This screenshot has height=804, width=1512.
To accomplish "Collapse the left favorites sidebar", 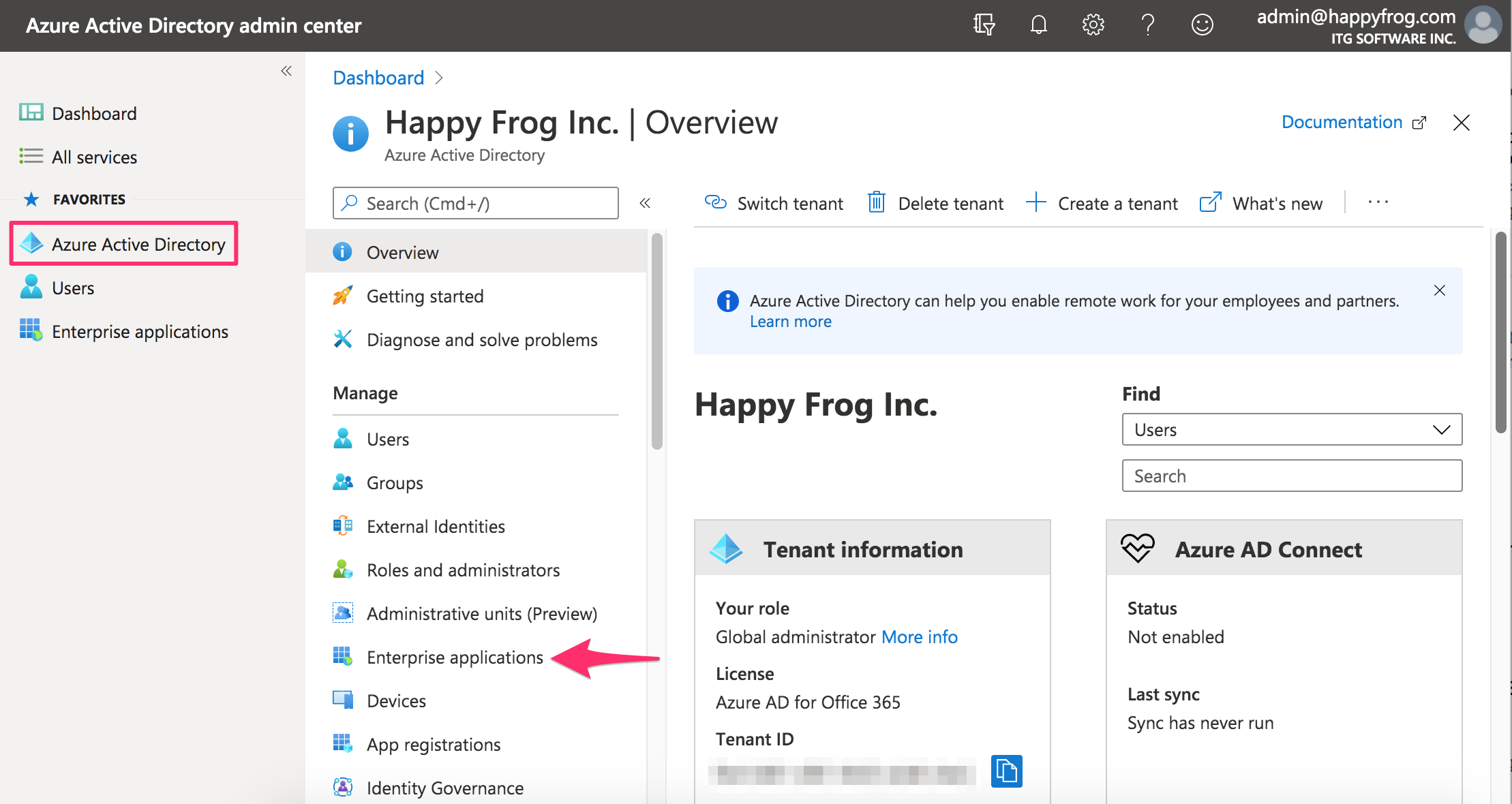I will coord(286,71).
